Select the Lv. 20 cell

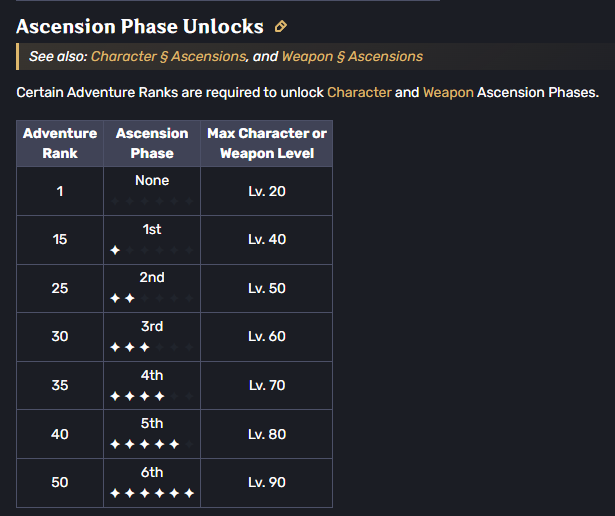(267, 191)
